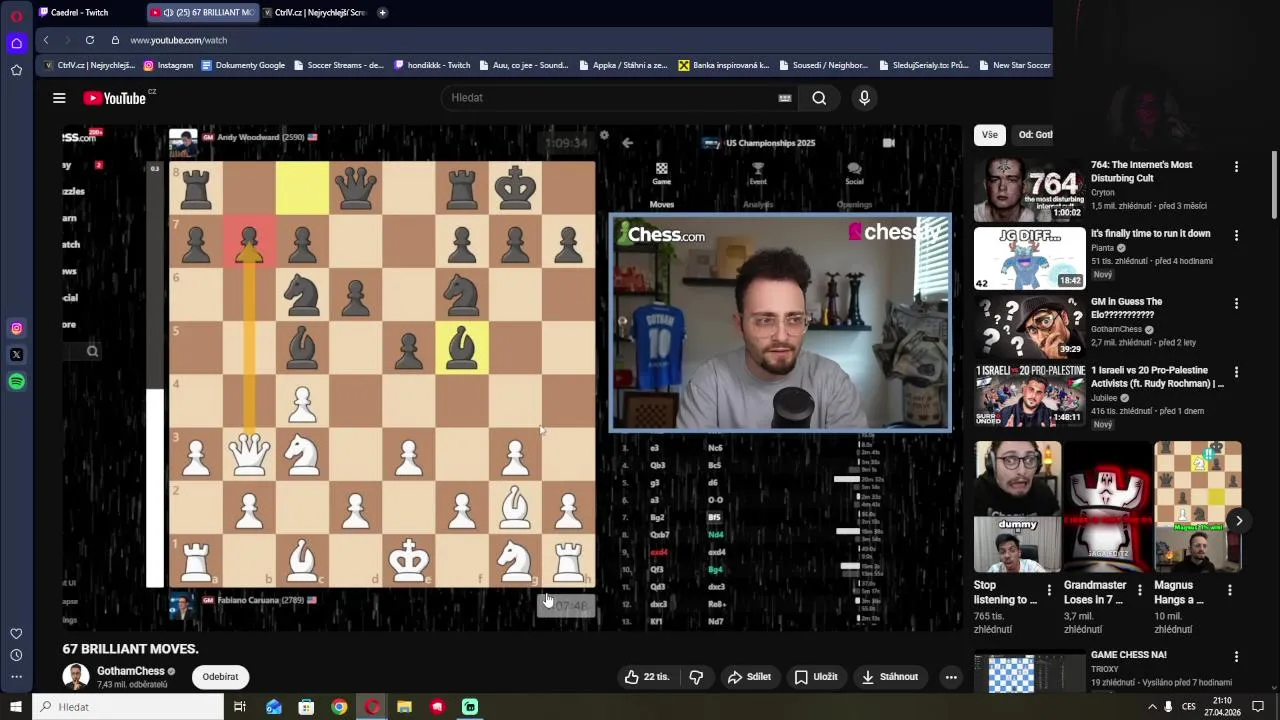
Task: Reload the current page
Action: point(89,40)
